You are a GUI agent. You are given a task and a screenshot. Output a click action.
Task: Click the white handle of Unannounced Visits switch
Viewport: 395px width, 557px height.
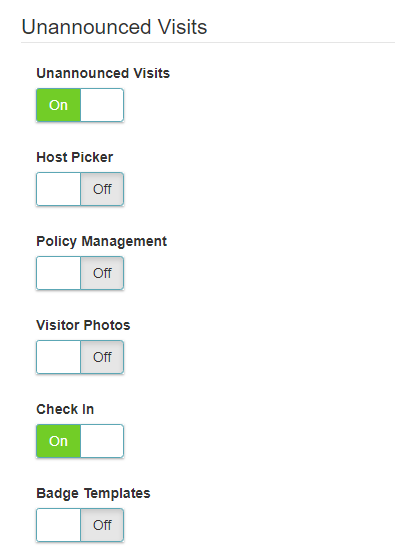tap(102, 105)
